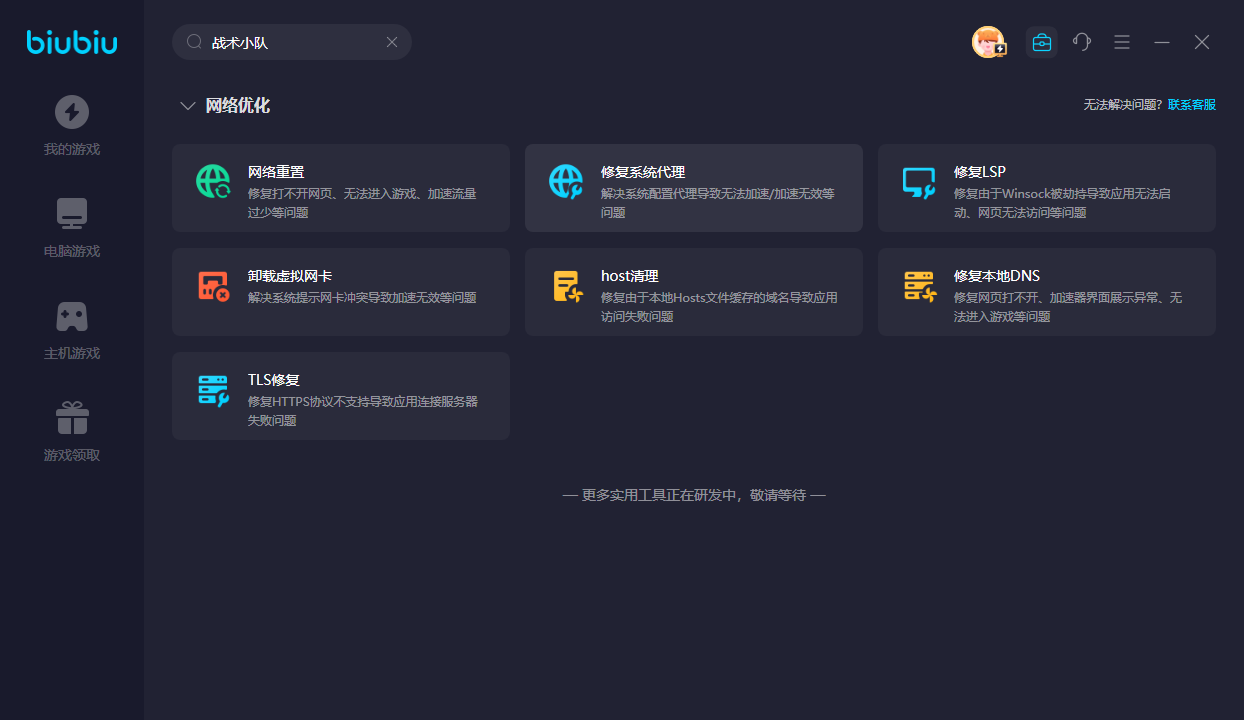Click the 修复系统代理 globe wrench icon
The image size is (1244, 720).
click(x=566, y=181)
